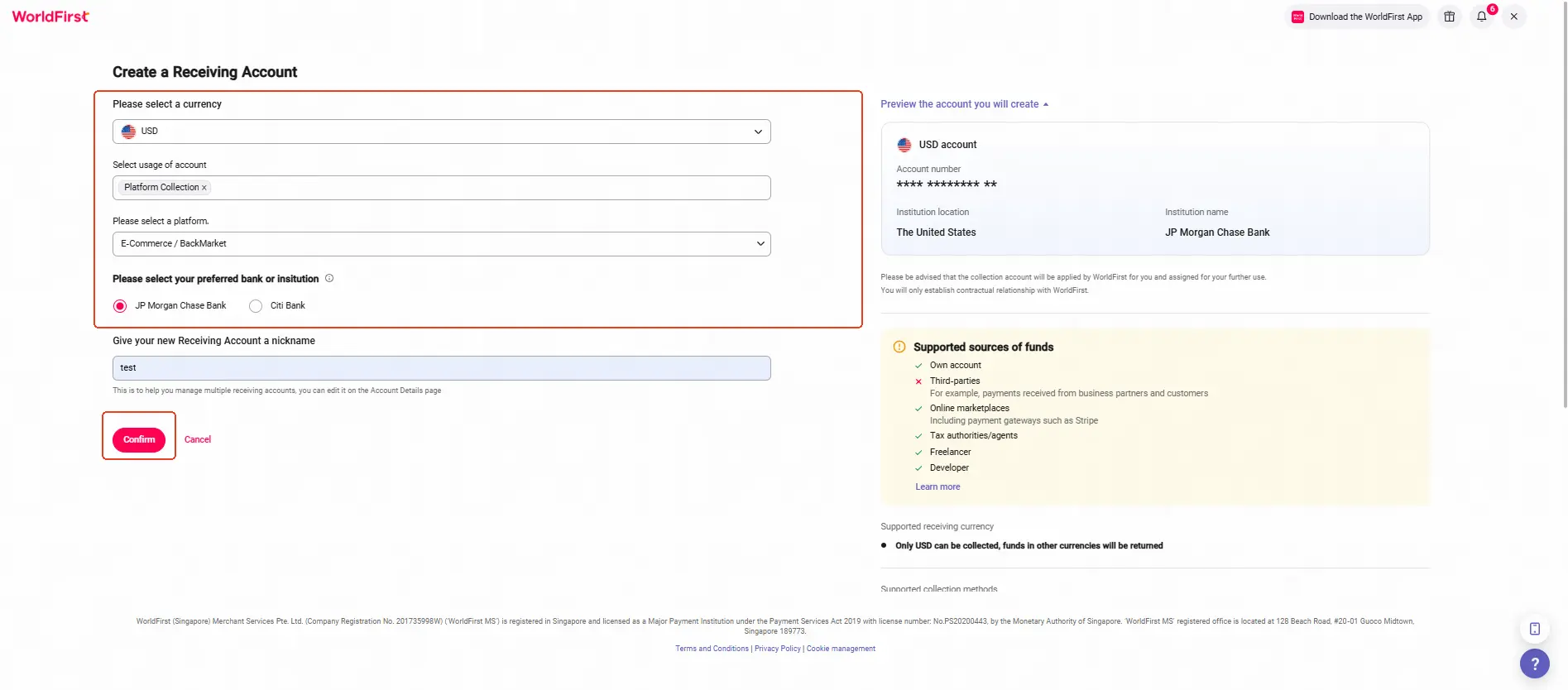Click the WorldFirst logo
The height and width of the screenshot is (690, 1568).
pyautogui.click(x=50, y=17)
